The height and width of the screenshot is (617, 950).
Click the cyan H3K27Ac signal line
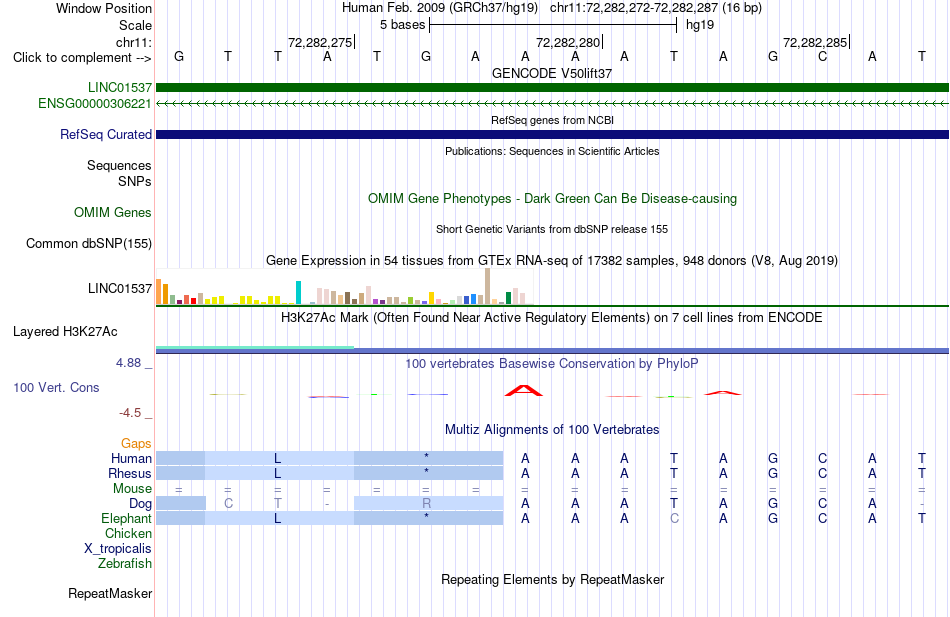click(x=255, y=347)
